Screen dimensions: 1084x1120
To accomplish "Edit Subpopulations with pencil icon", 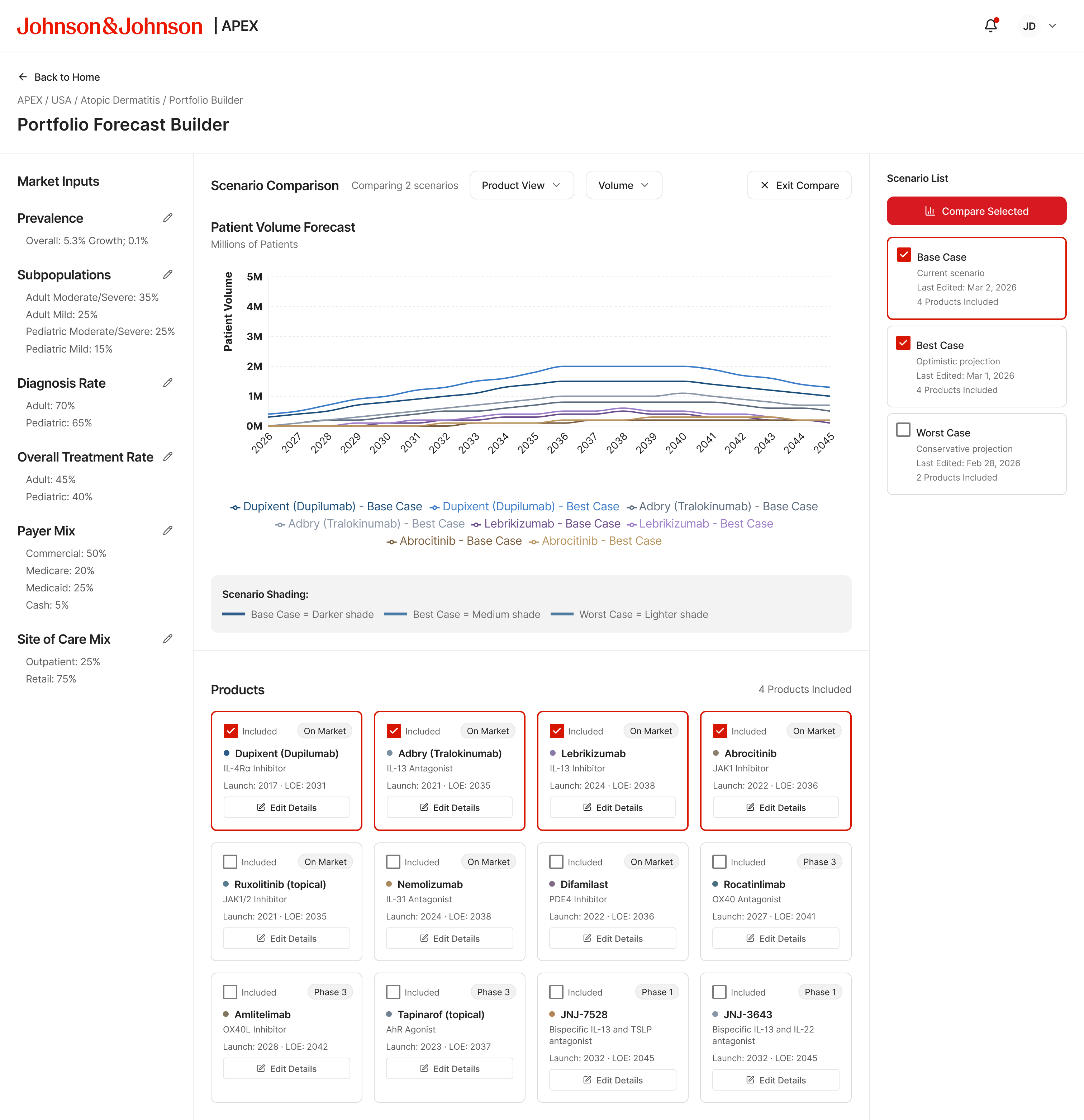I will [x=167, y=274].
